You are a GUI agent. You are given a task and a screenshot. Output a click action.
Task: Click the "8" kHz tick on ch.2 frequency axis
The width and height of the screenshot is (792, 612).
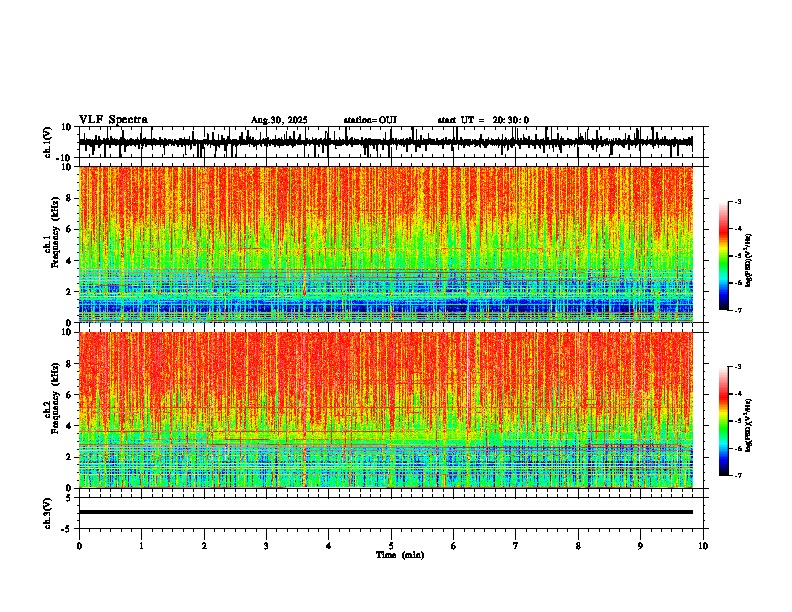pos(70,364)
